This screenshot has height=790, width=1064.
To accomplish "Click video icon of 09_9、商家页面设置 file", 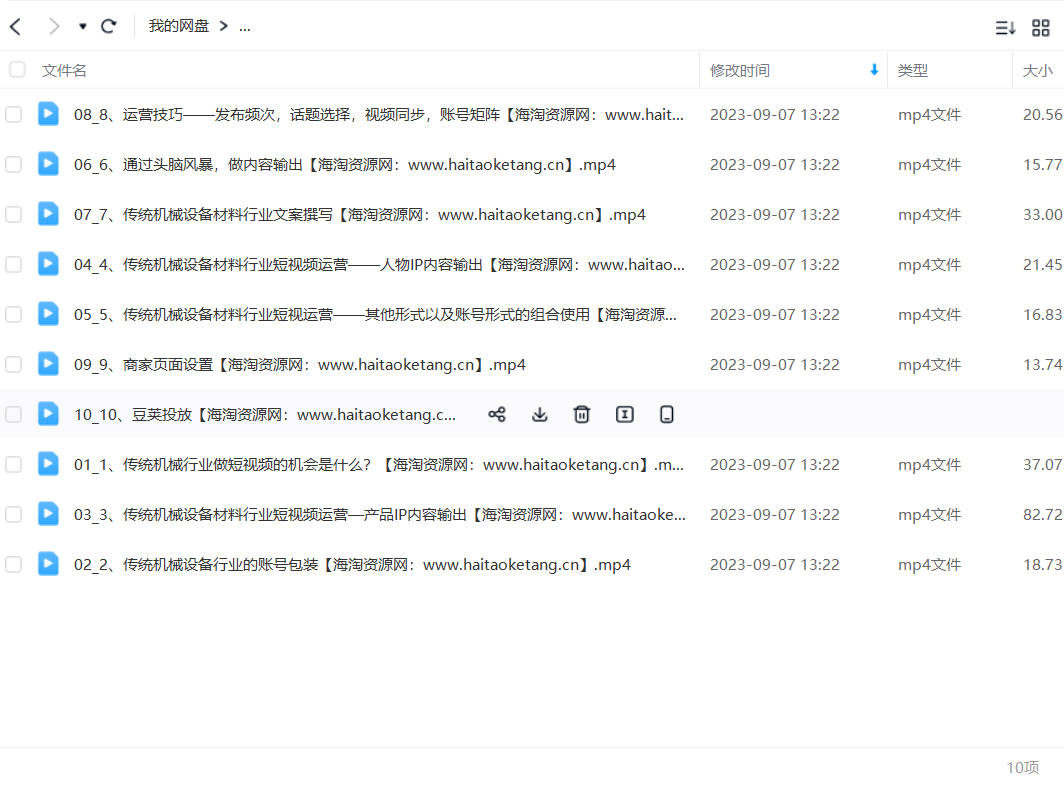I will tap(48, 364).
